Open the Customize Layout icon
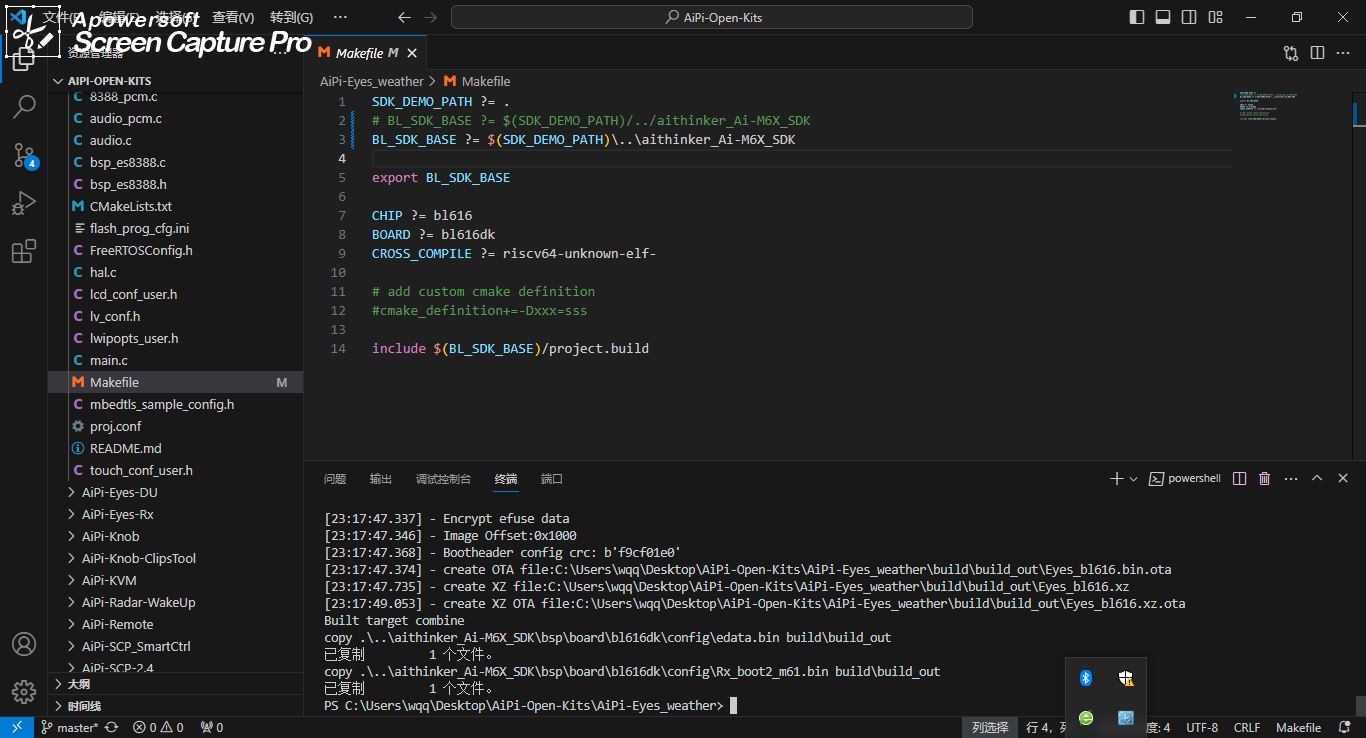1366x738 pixels. [1215, 17]
